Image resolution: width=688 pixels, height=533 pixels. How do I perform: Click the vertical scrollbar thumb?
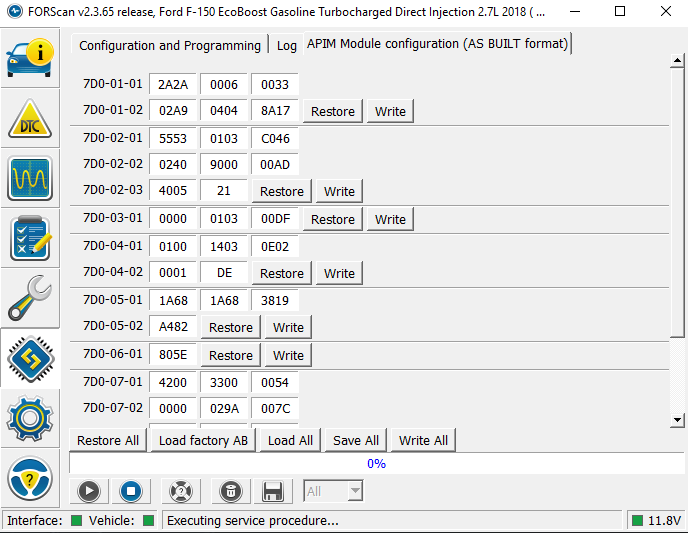677,203
